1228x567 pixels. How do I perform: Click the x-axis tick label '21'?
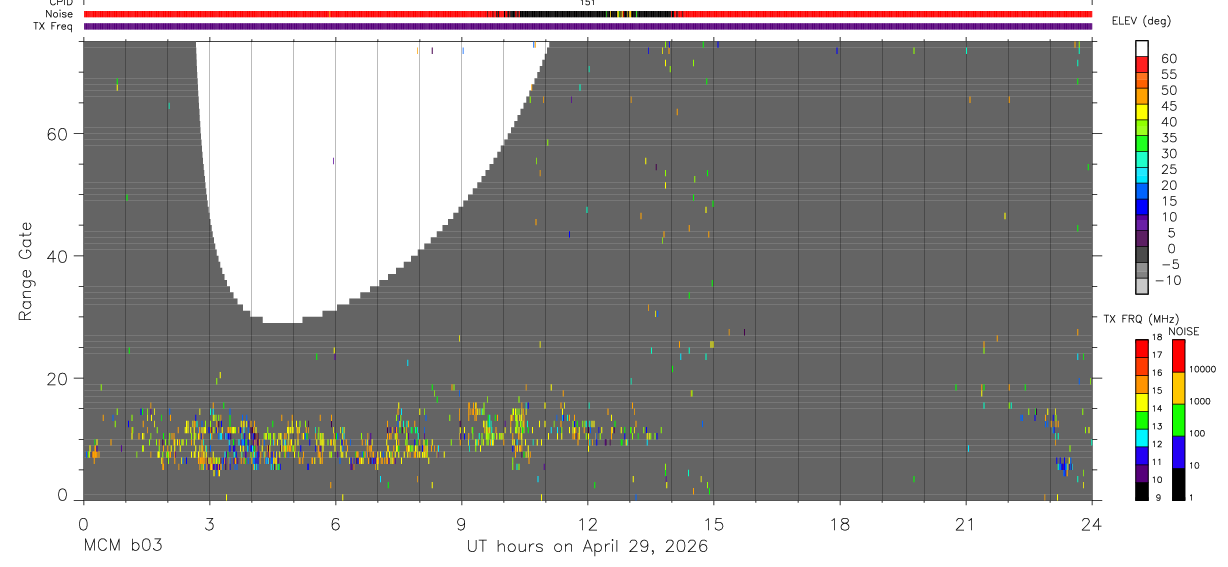click(x=965, y=523)
